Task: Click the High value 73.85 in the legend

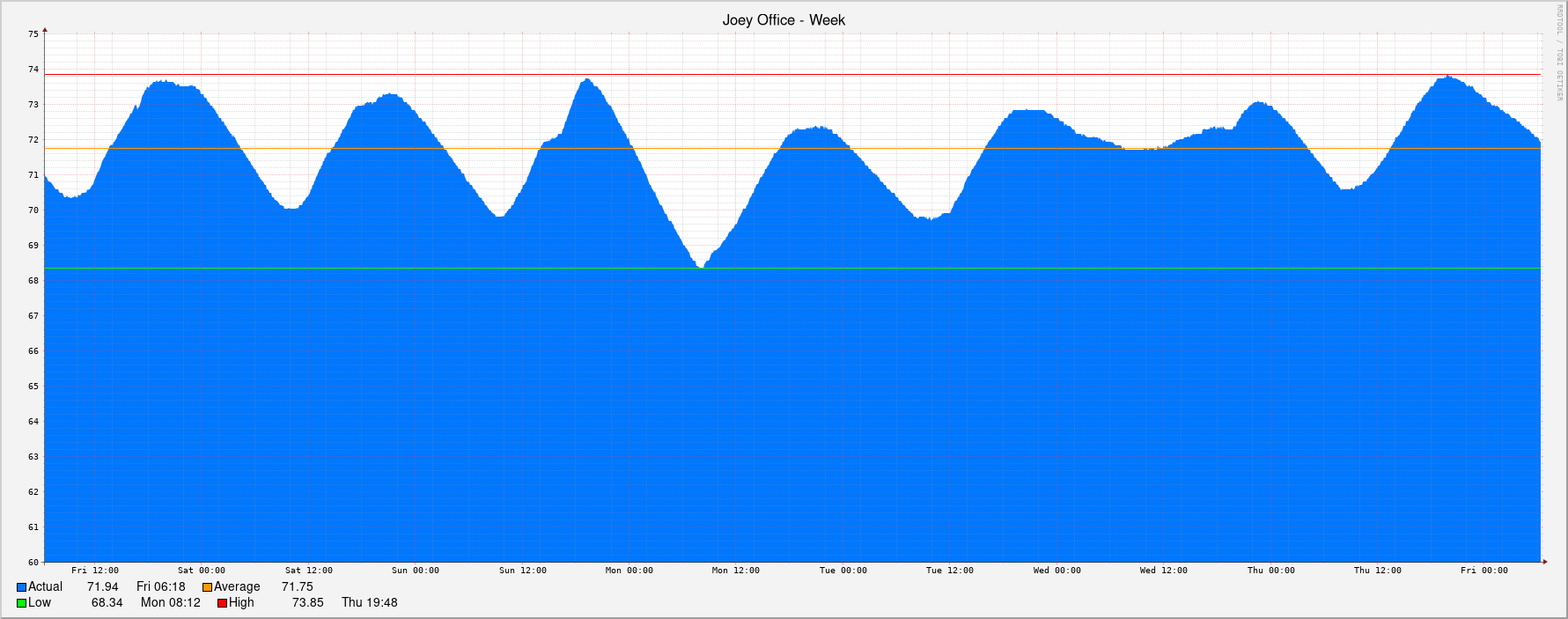Action: 308,603
